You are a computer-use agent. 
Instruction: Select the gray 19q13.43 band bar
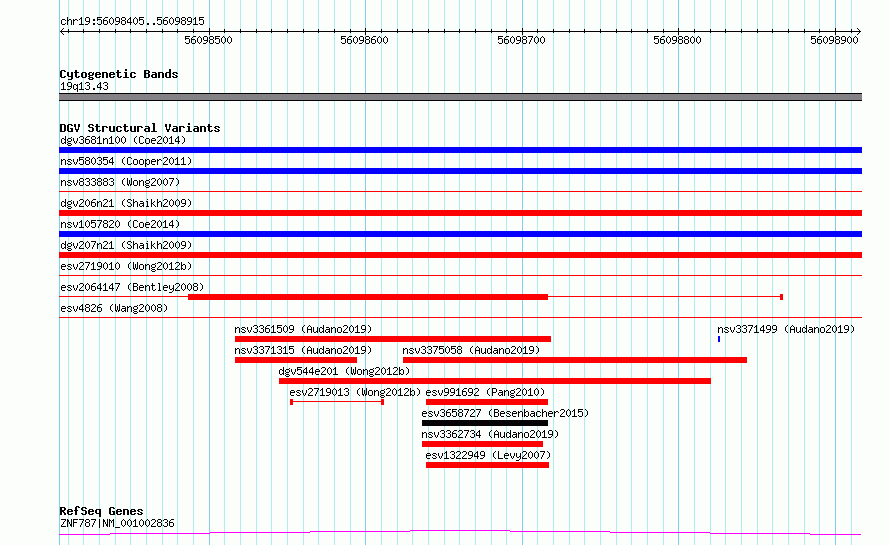[460, 97]
